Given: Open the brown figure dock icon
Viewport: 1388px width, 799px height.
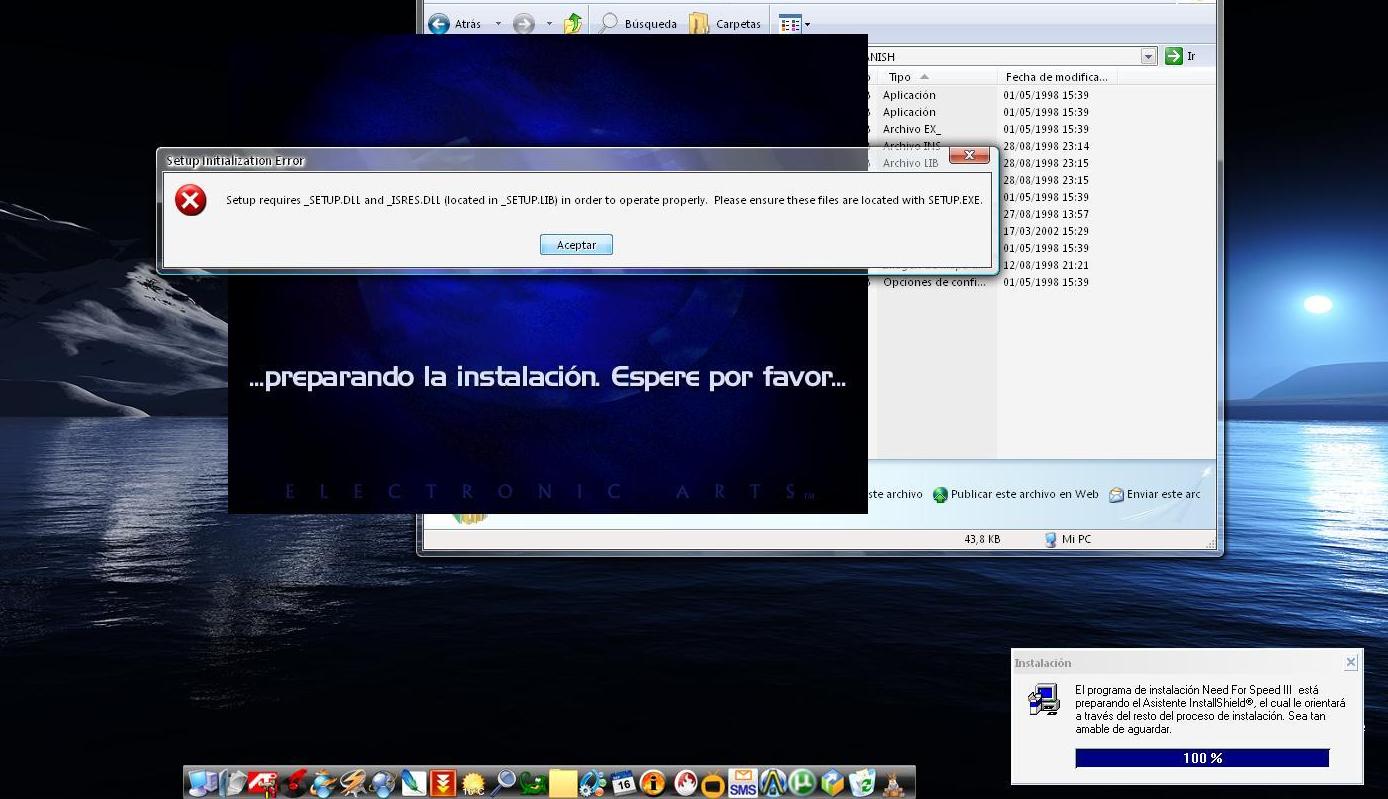Looking at the screenshot, I should coord(893,783).
